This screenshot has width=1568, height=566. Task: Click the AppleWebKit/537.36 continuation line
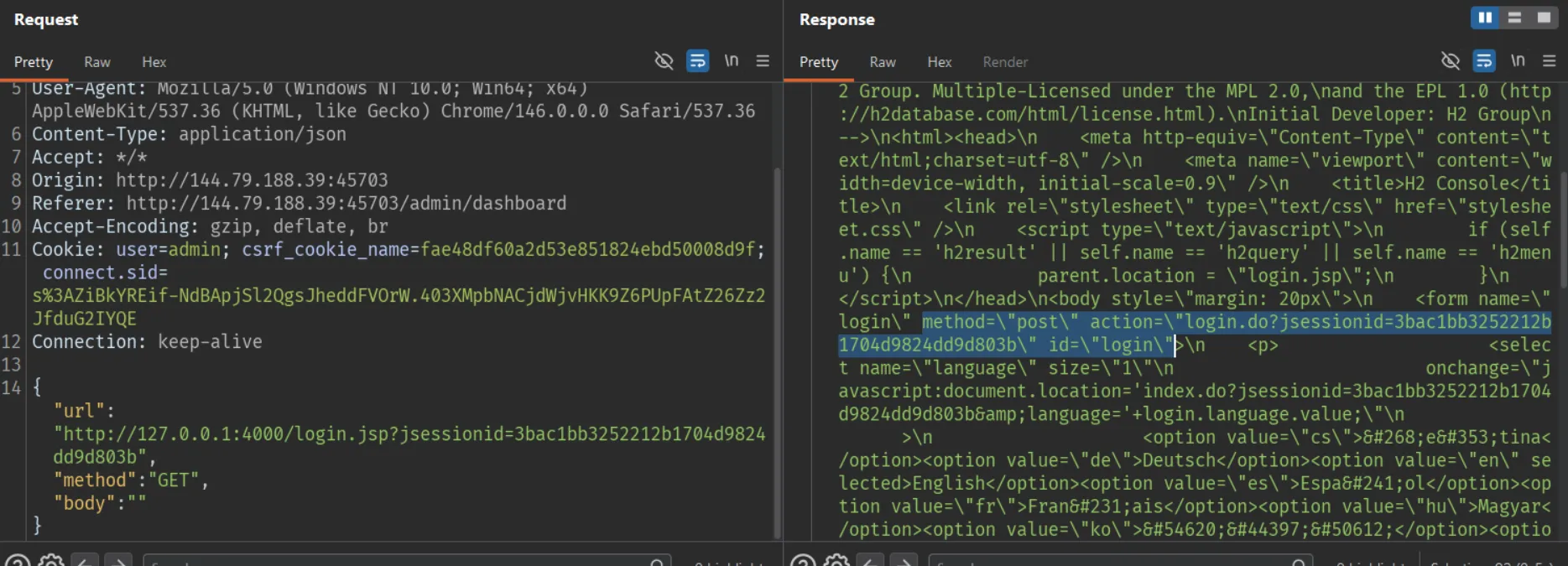coord(393,111)
